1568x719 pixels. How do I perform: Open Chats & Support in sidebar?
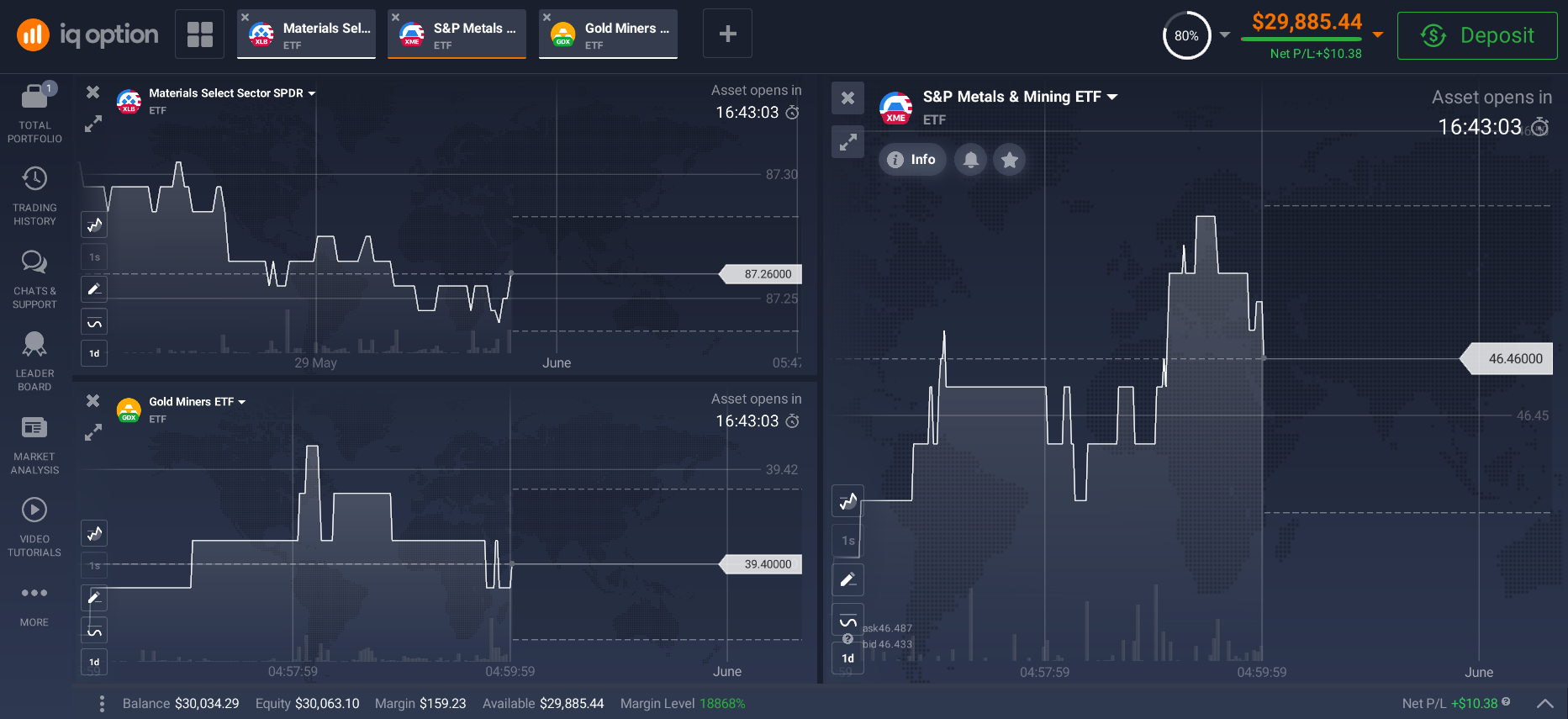click(34, 279)
